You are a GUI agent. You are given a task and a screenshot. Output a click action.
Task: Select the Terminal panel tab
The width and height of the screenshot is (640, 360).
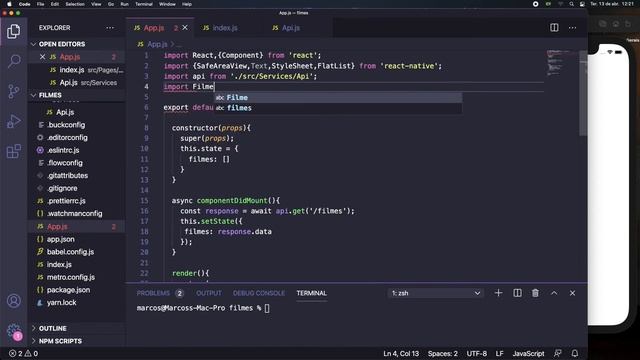click(311, 293)
